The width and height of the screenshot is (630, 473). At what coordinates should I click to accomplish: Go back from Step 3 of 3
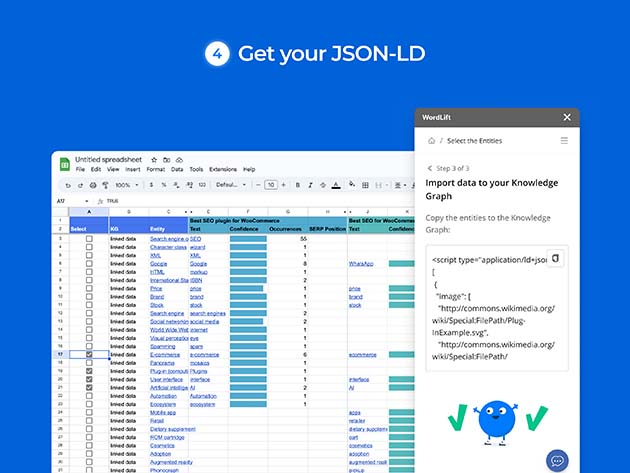point(430,168)
